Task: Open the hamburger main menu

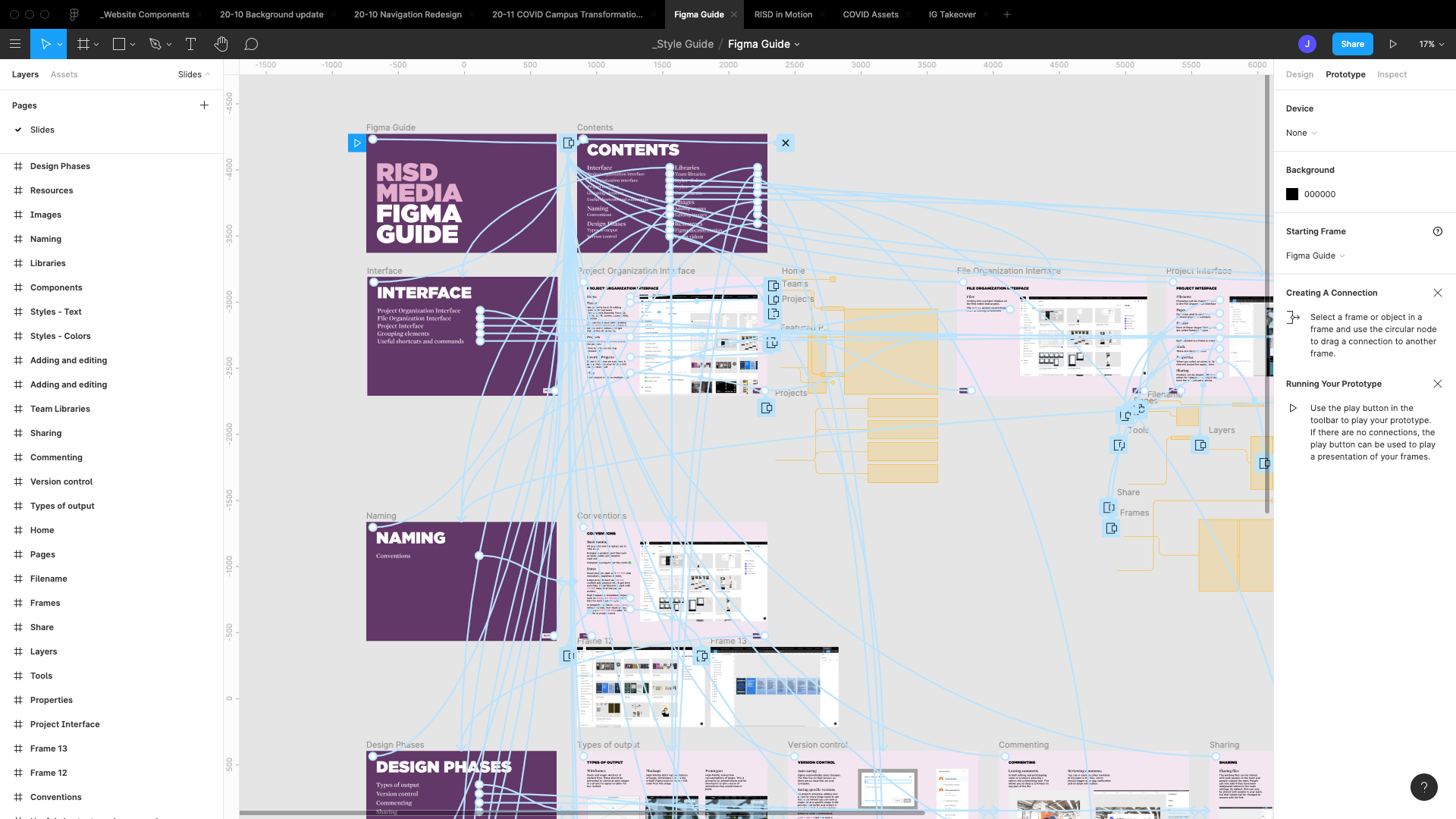Action: [x=15, y=44]
